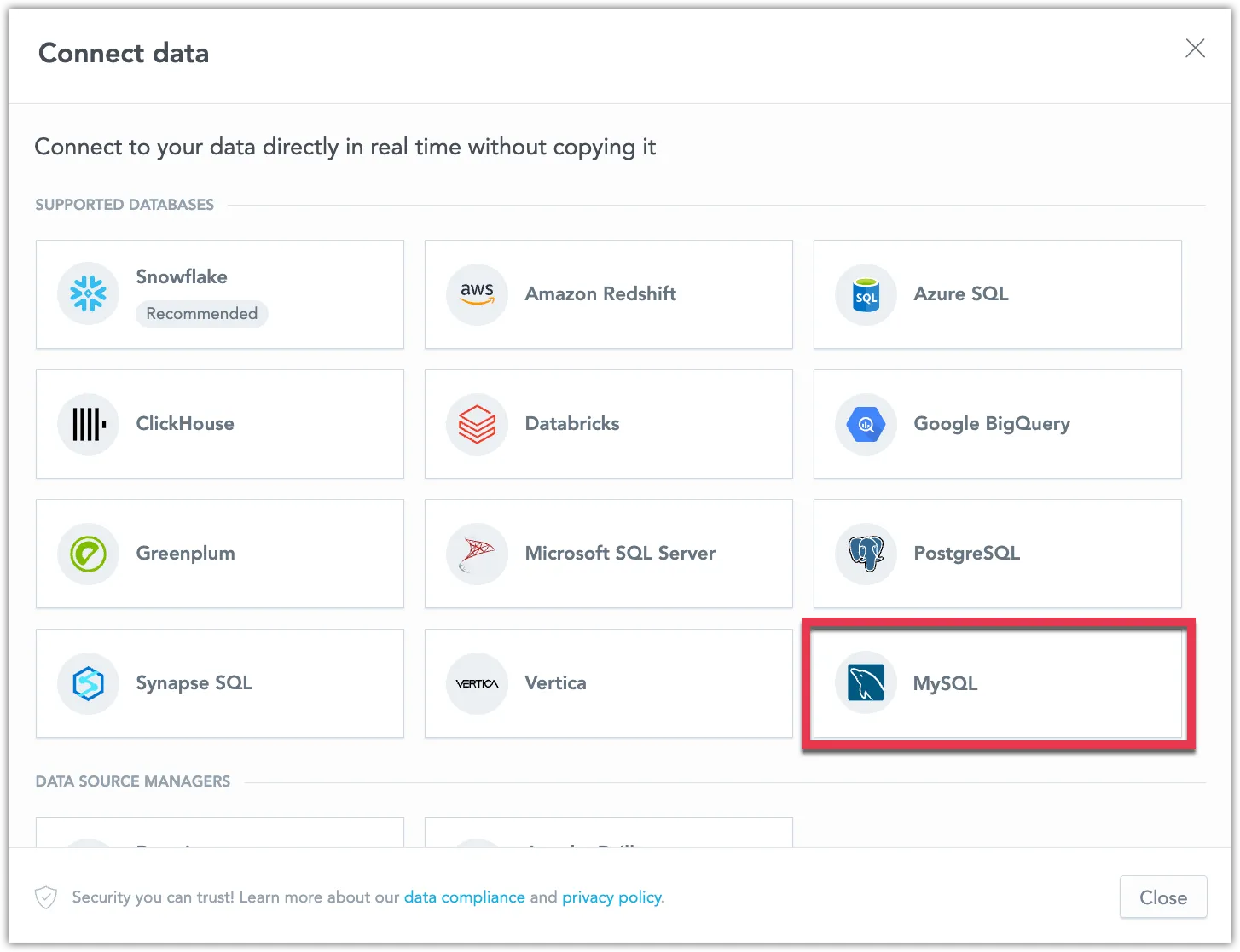
Task: Dismiss the dialog with the X icon
Action: pos(1195,49)
